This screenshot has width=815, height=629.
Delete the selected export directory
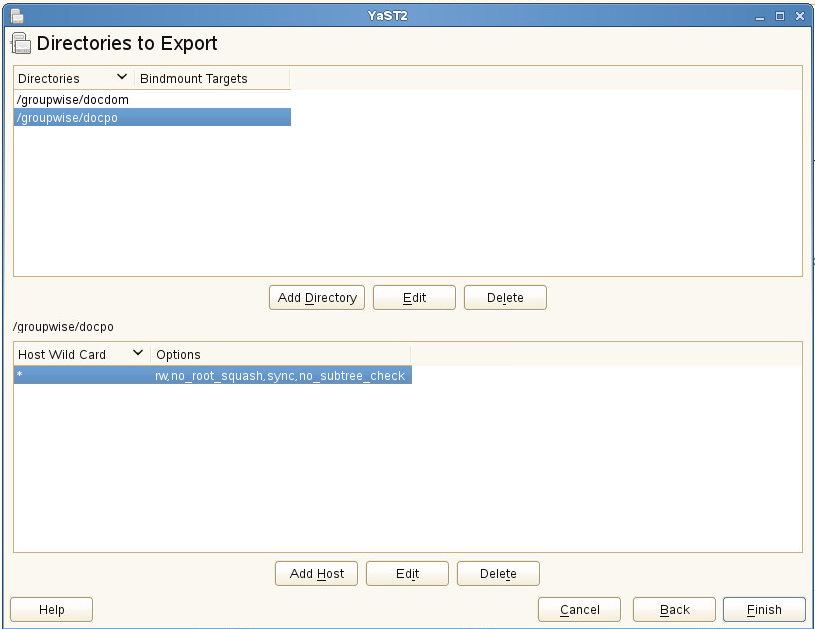505,298
